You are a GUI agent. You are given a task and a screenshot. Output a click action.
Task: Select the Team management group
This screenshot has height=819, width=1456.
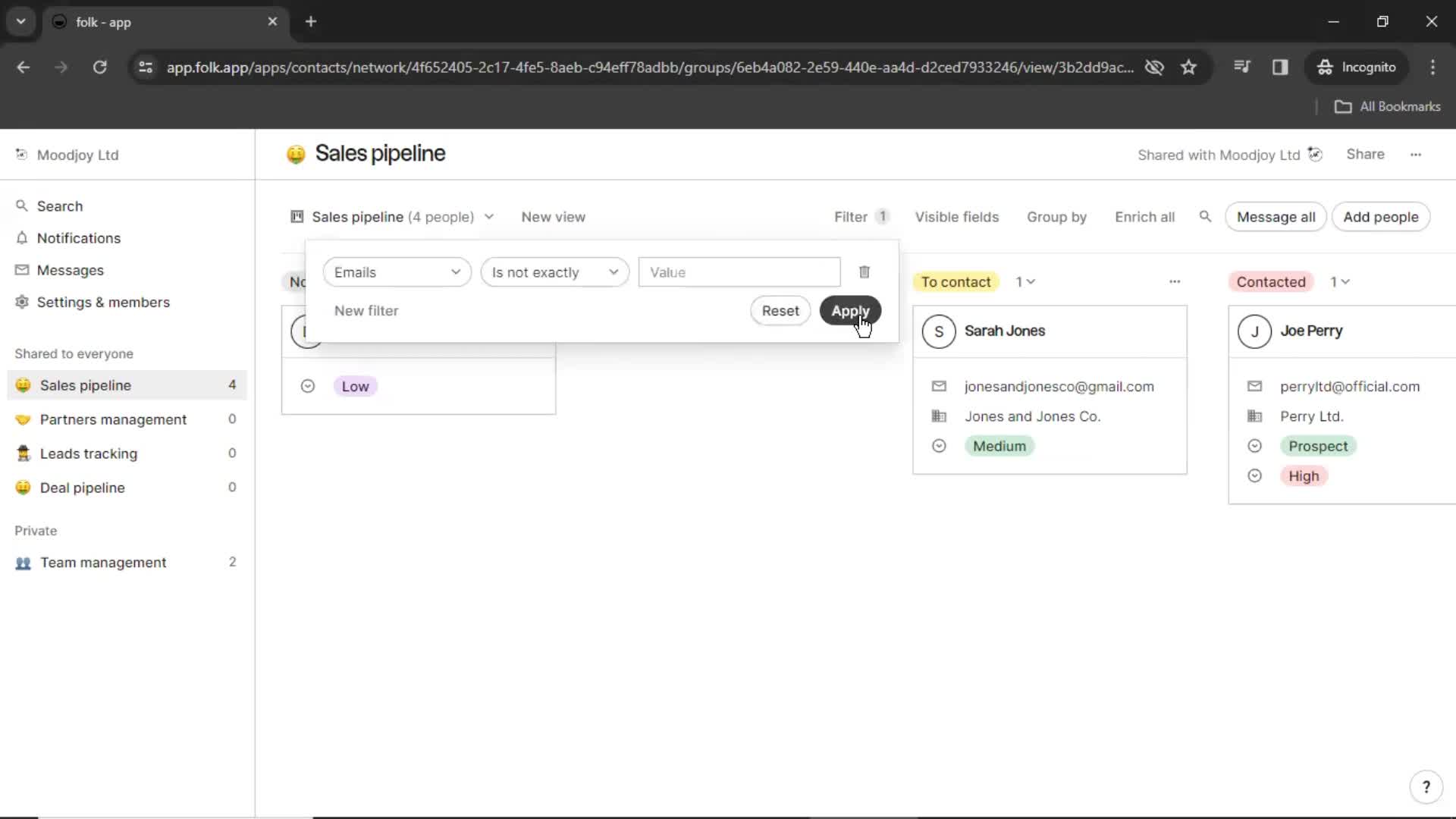(x=126, y=563)
